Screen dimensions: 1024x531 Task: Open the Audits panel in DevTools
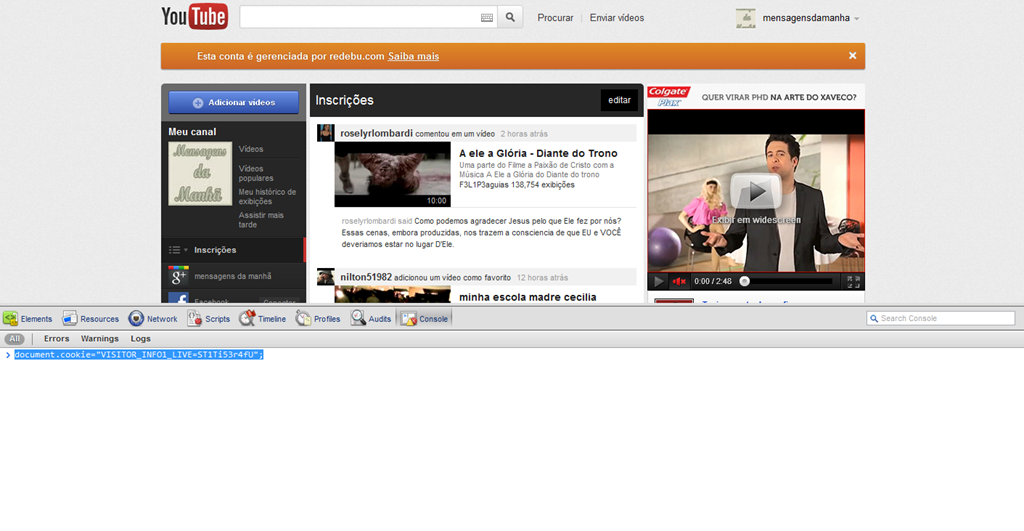tap(371, 319)
